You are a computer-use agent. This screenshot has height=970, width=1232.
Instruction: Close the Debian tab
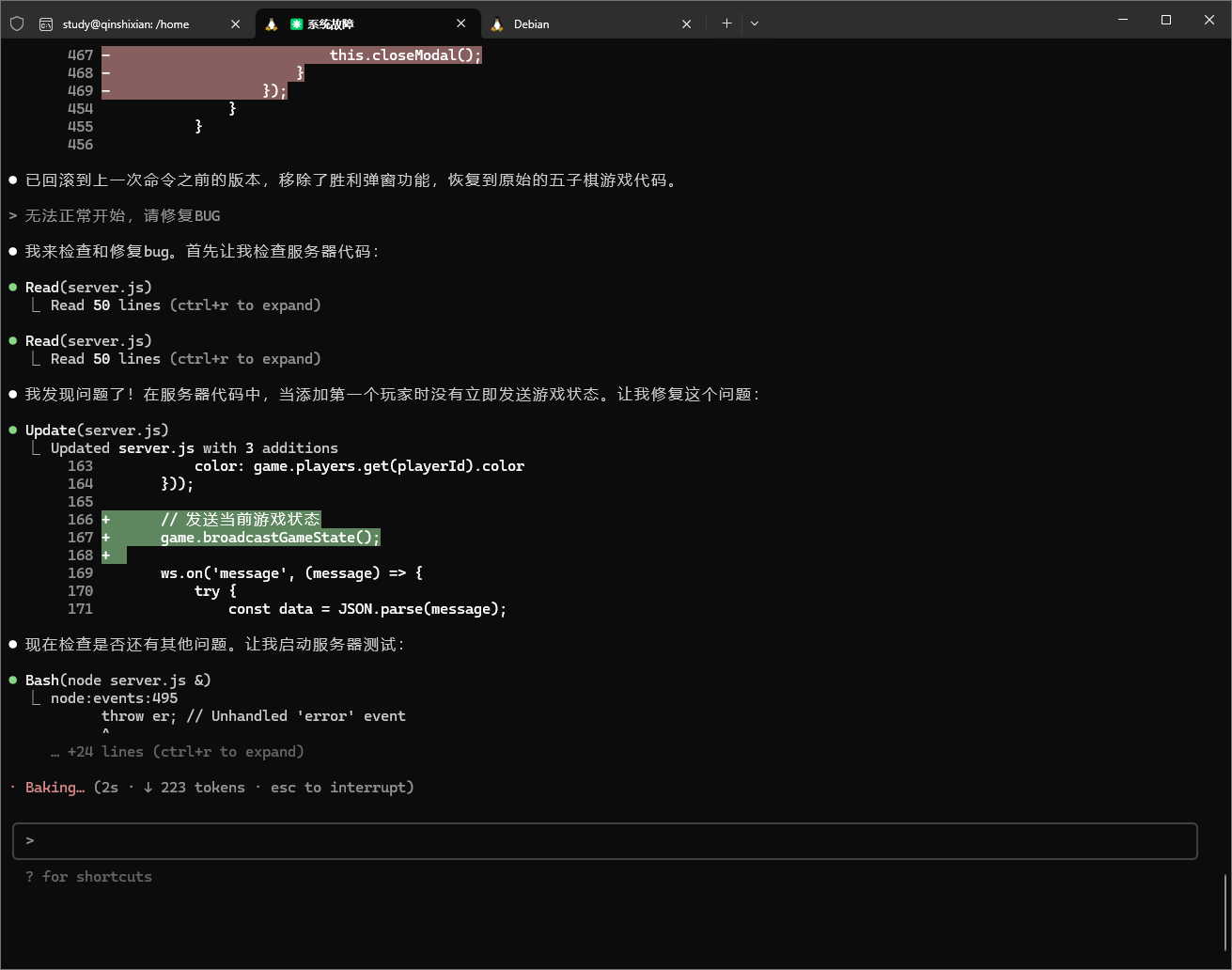[x=687, y=24]
